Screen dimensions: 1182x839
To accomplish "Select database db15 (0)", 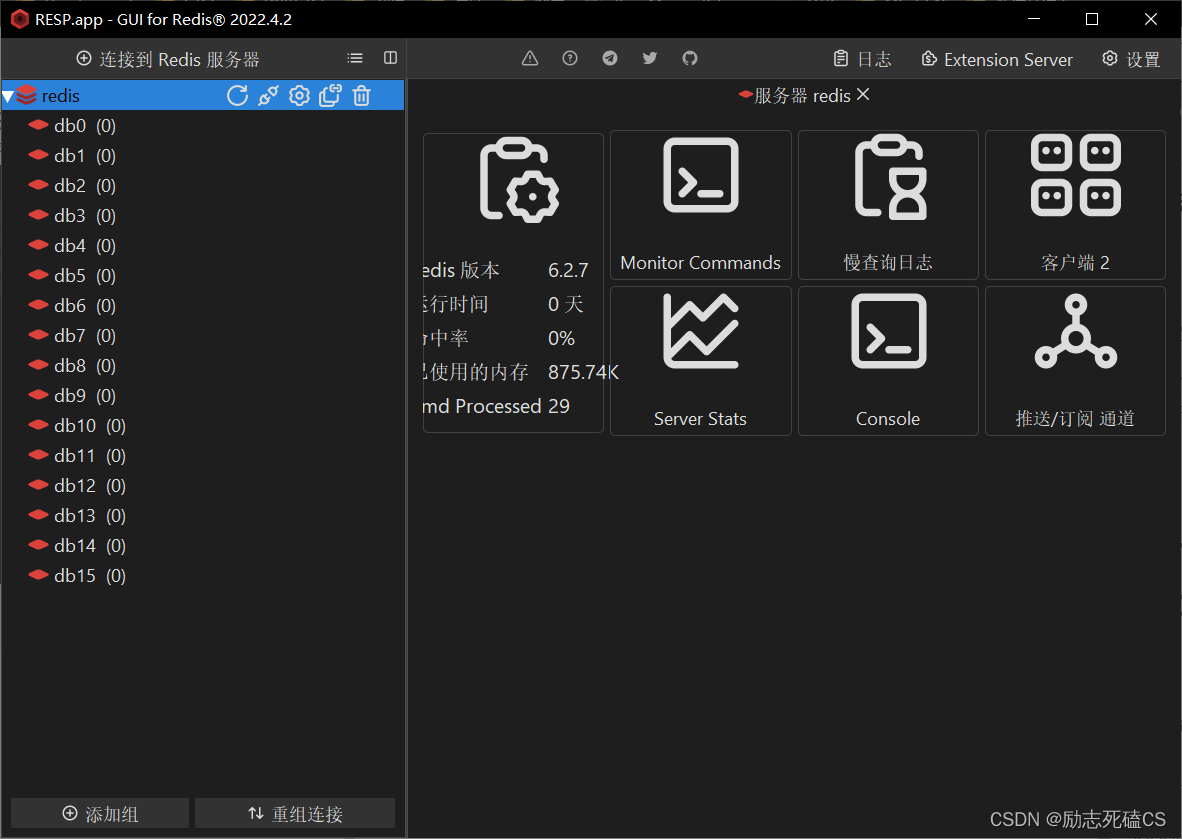I will tap(77, 576).
